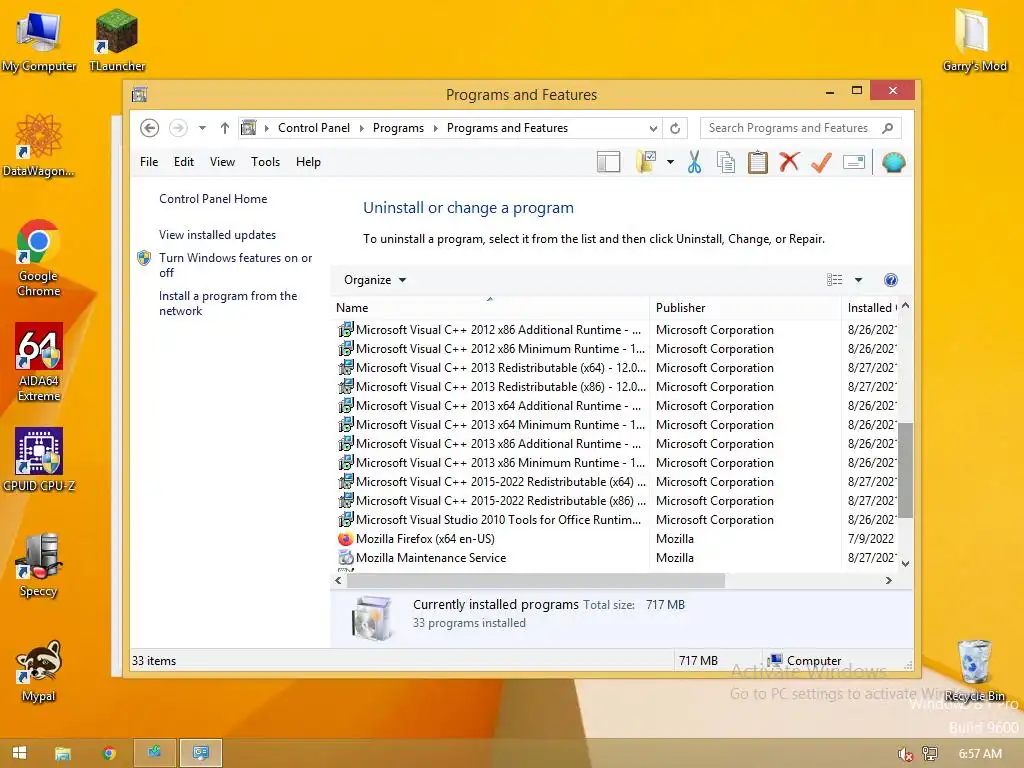
Task: Open Google Chrome desktop shortcut
Action: point(39,258)
